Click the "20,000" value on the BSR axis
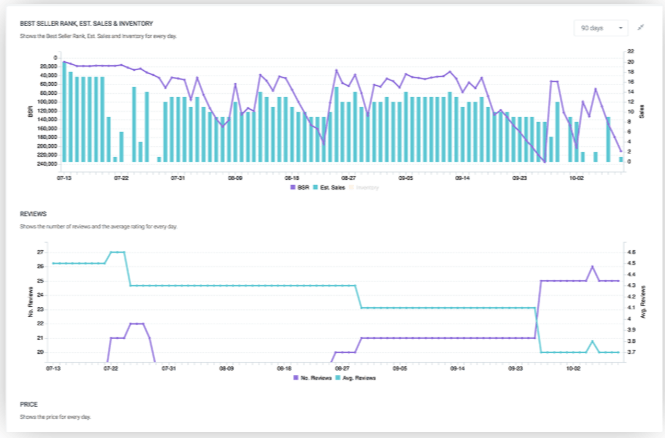The width and height of the screenshot is (665, 438). pyautogui.click(x=49, y=67)
